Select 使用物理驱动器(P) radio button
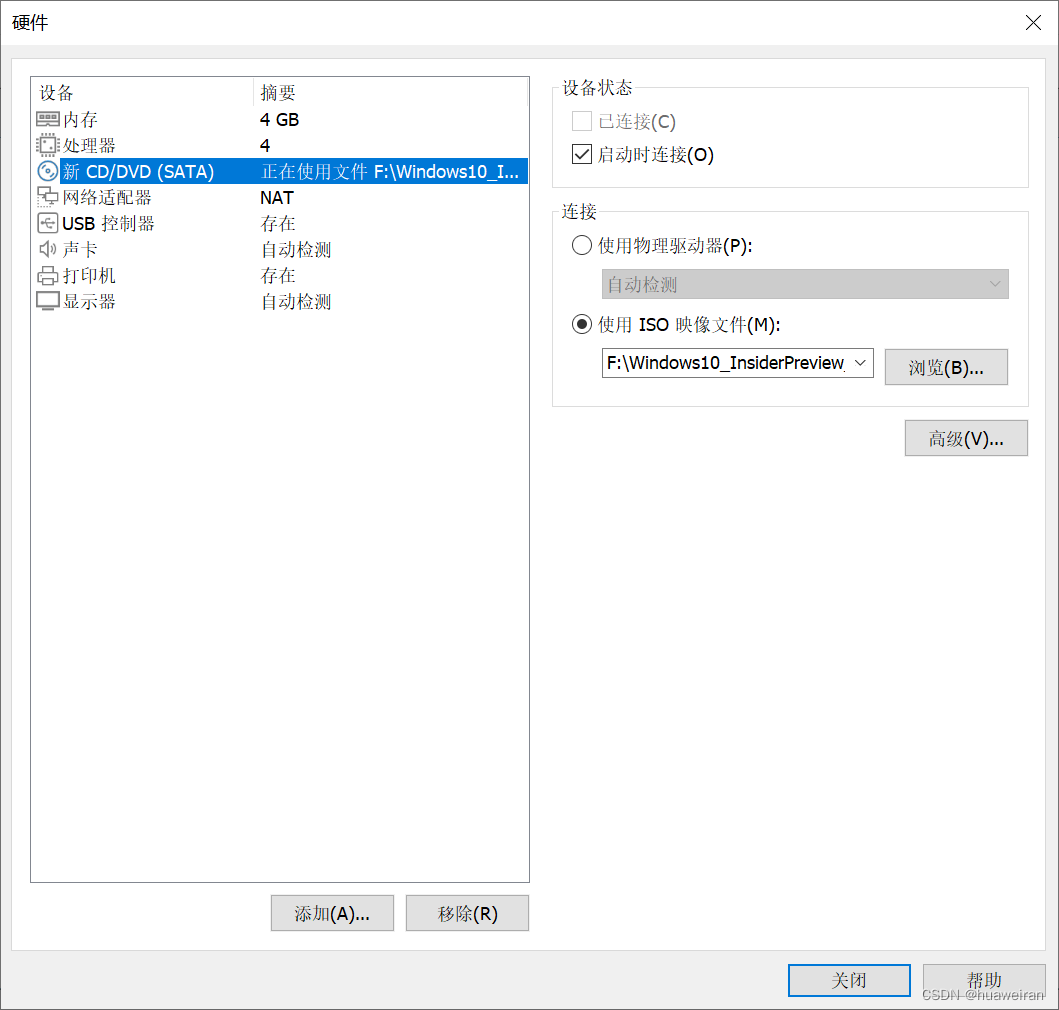1059x1010 pixels. click(582, 245)
